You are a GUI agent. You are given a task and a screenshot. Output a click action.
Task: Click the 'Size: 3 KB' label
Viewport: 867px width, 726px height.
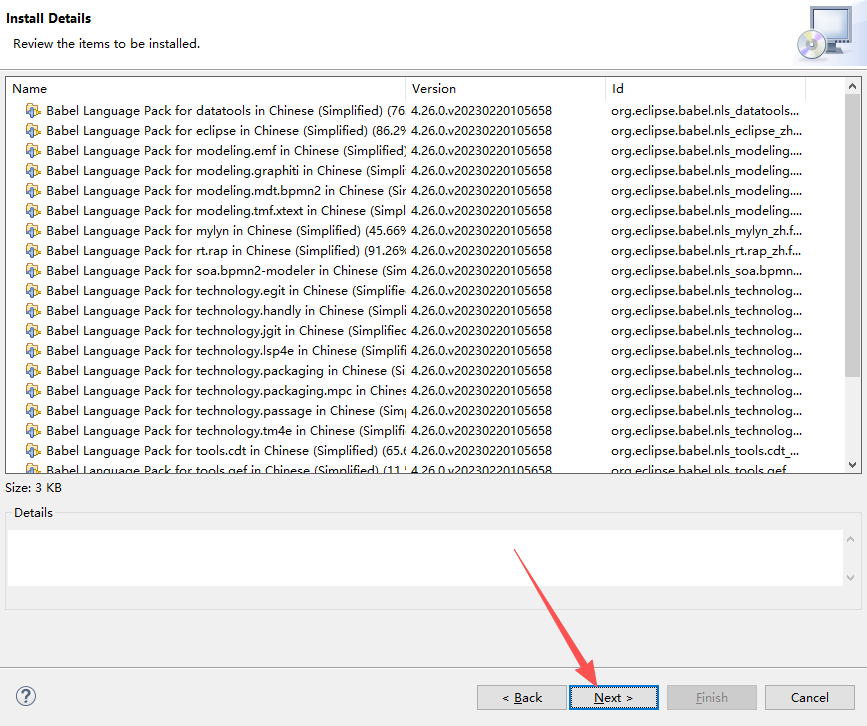pos(33,488)
